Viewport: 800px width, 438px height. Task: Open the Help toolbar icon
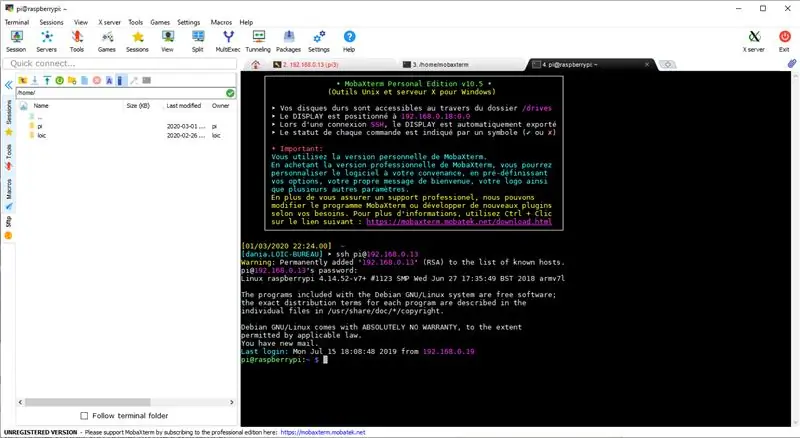click(349, 41)
